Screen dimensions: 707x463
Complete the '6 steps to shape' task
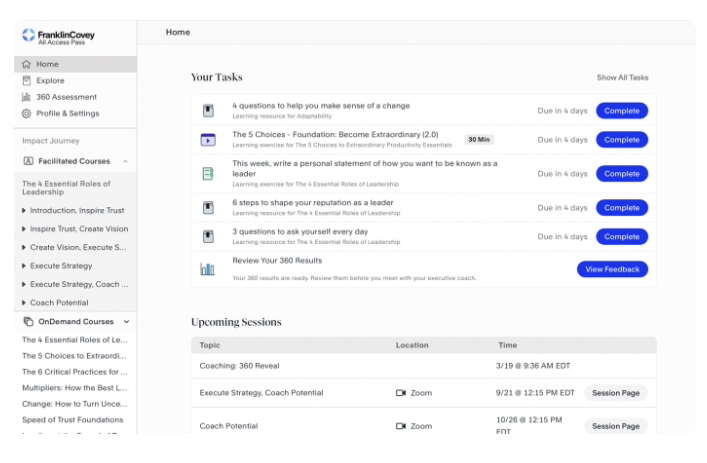click(622, 208)
